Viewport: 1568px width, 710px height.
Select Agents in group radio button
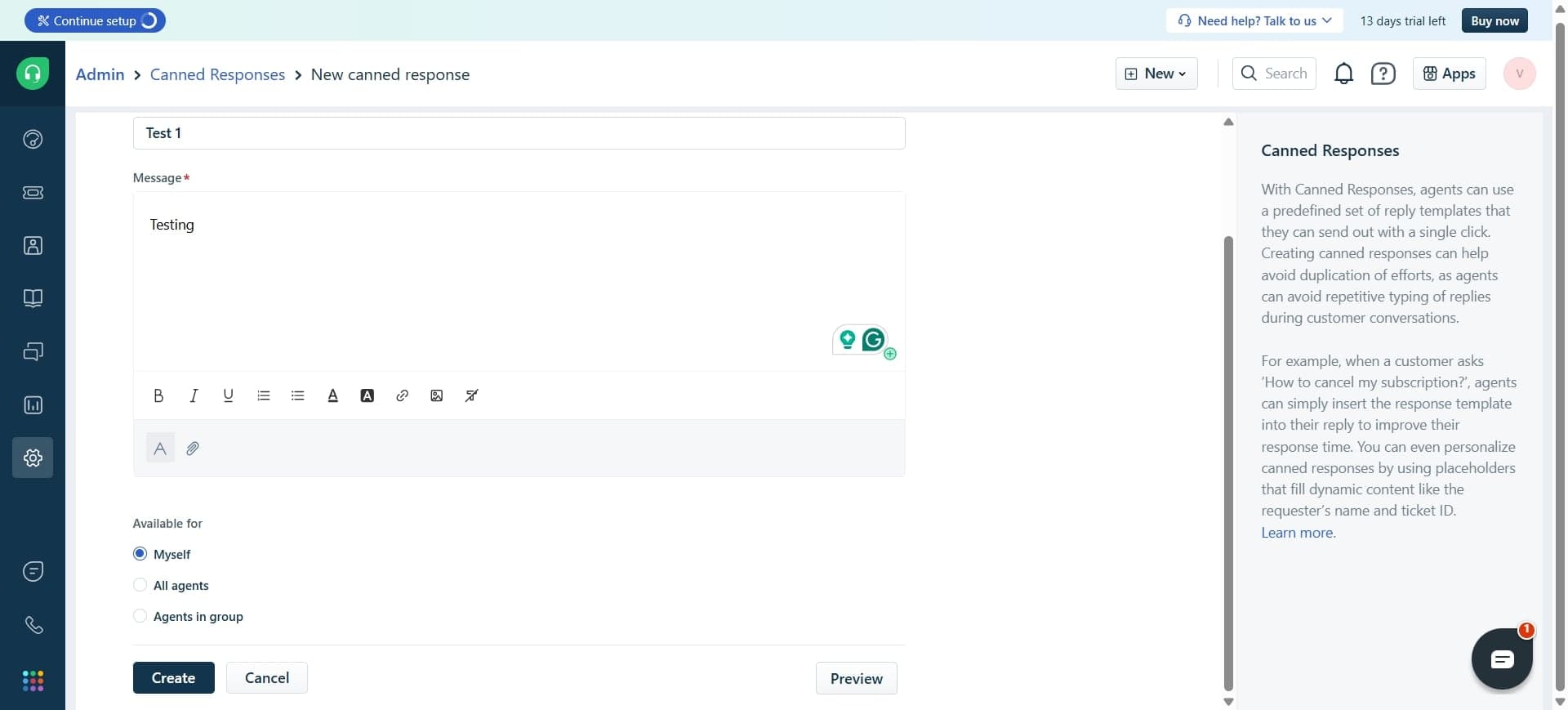(x=140, y=616)
